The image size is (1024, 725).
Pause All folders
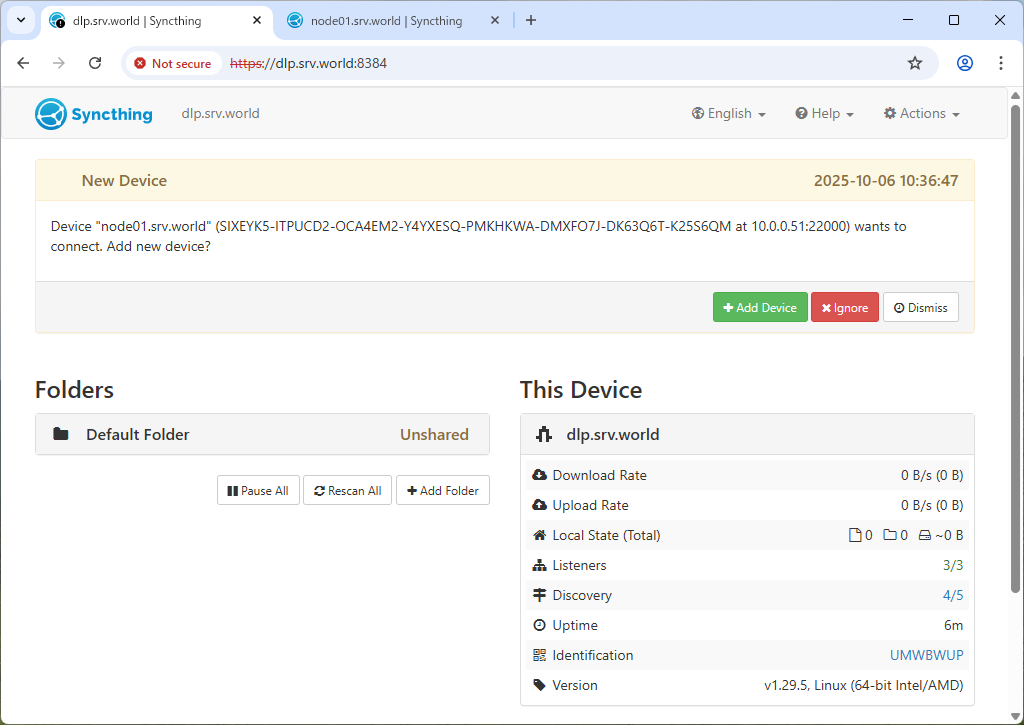point(258,491)
